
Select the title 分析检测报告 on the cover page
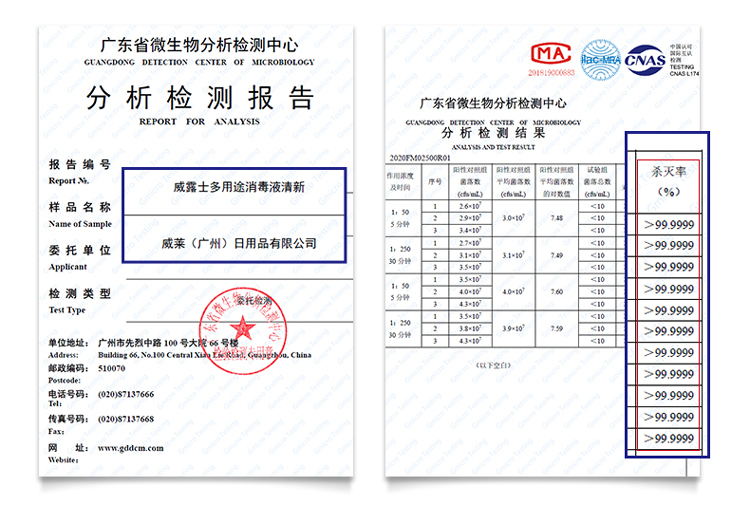[200, 98]
